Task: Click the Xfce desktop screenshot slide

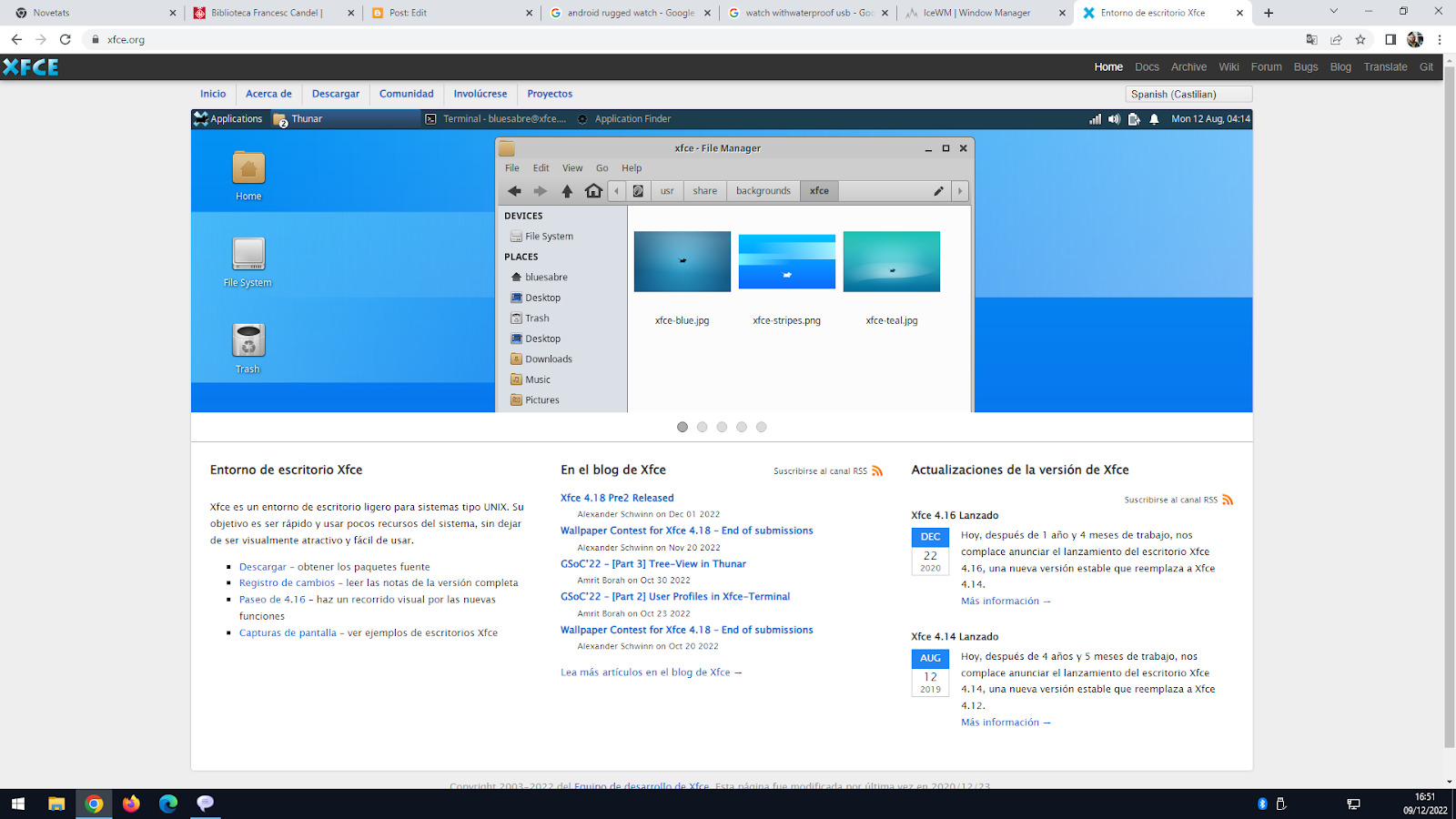Action: coord(722,261)
